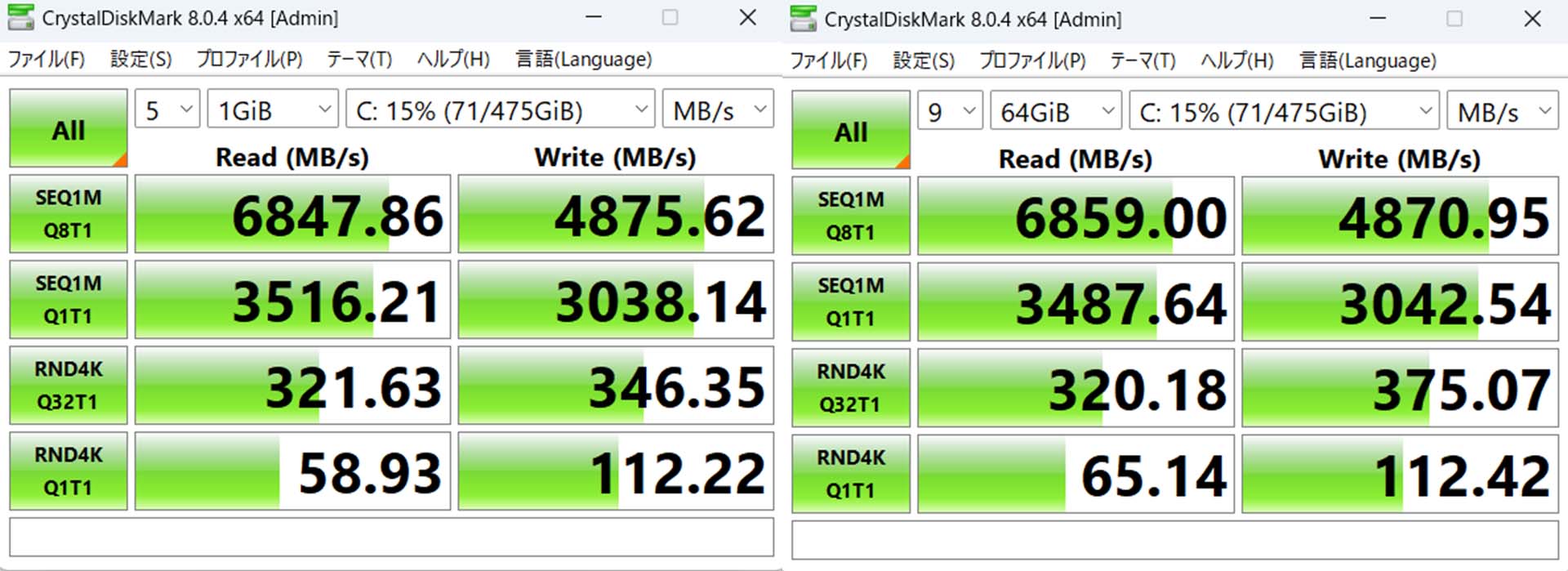Minimize the right CrystalDiskMark window

tap(1378, 18)
